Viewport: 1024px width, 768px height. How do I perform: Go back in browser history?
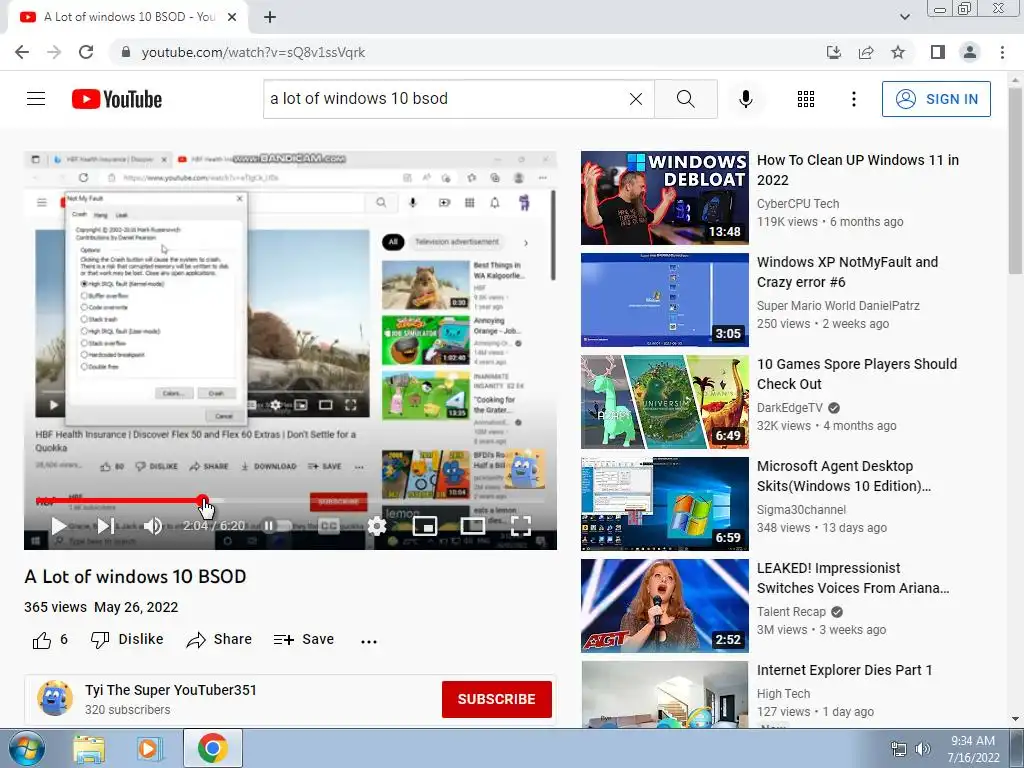click(22, 52)
